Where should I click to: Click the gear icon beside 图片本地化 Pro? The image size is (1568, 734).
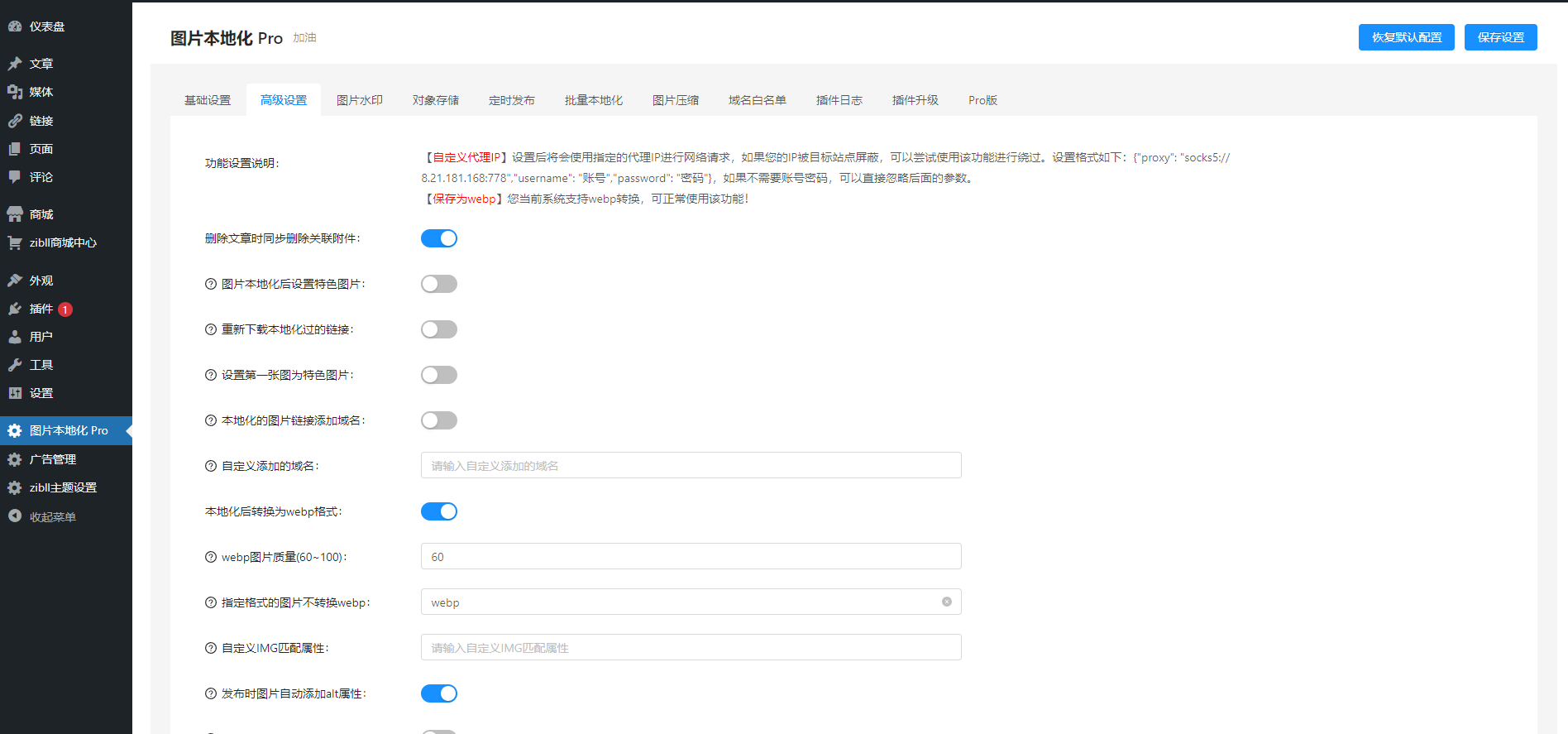tap(15, 430)
